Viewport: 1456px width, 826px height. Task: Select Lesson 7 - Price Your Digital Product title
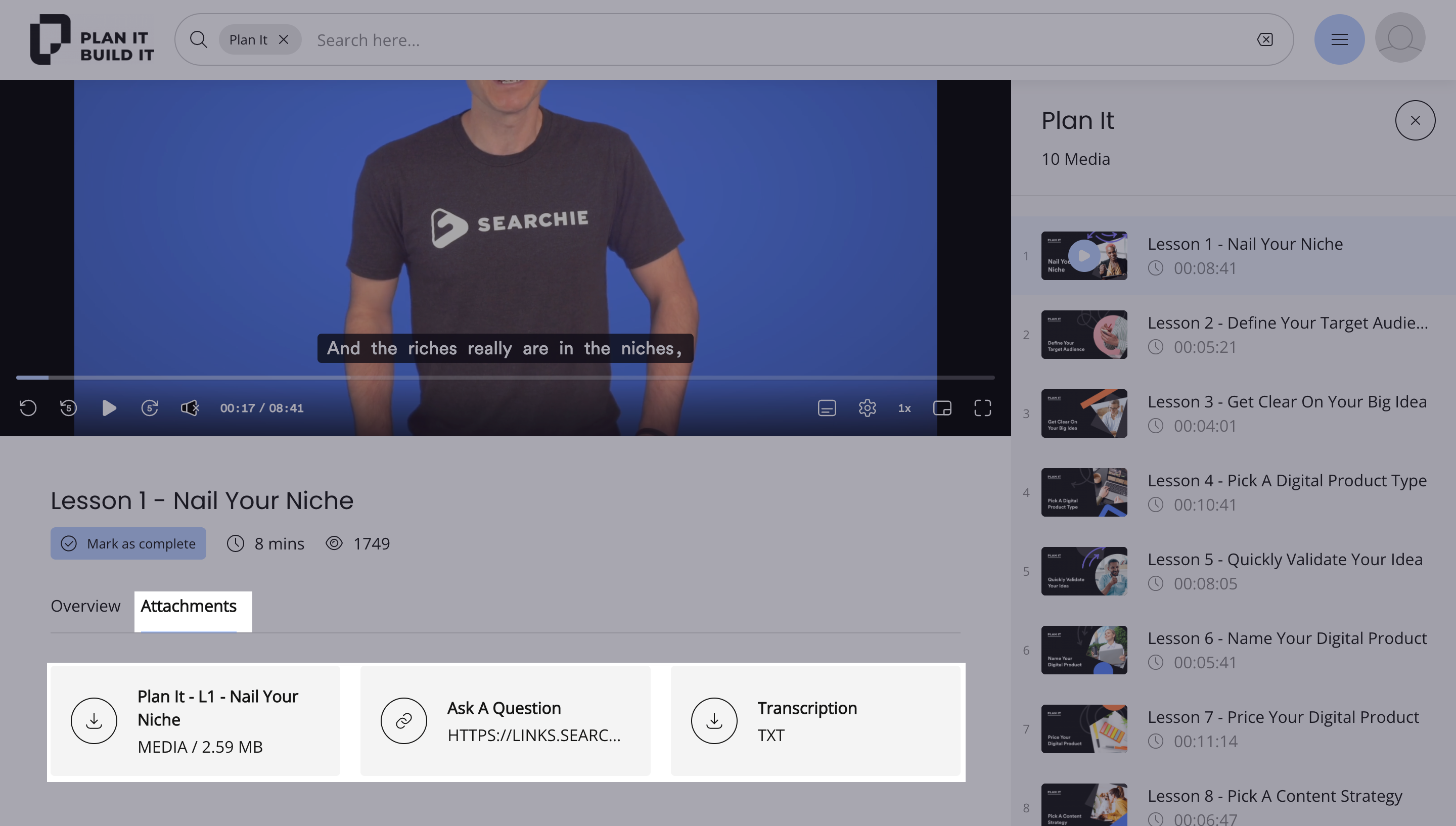1283,717
